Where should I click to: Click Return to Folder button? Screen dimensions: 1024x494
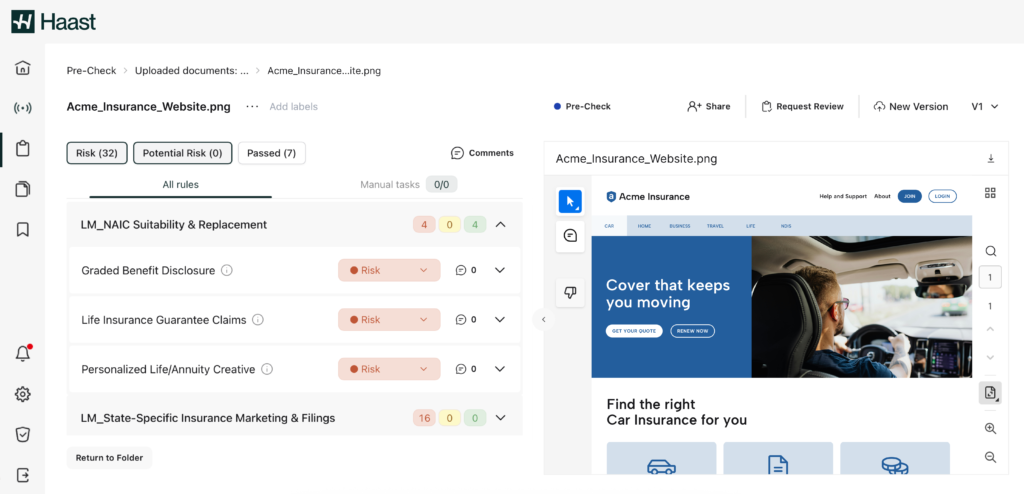[109, 457]
